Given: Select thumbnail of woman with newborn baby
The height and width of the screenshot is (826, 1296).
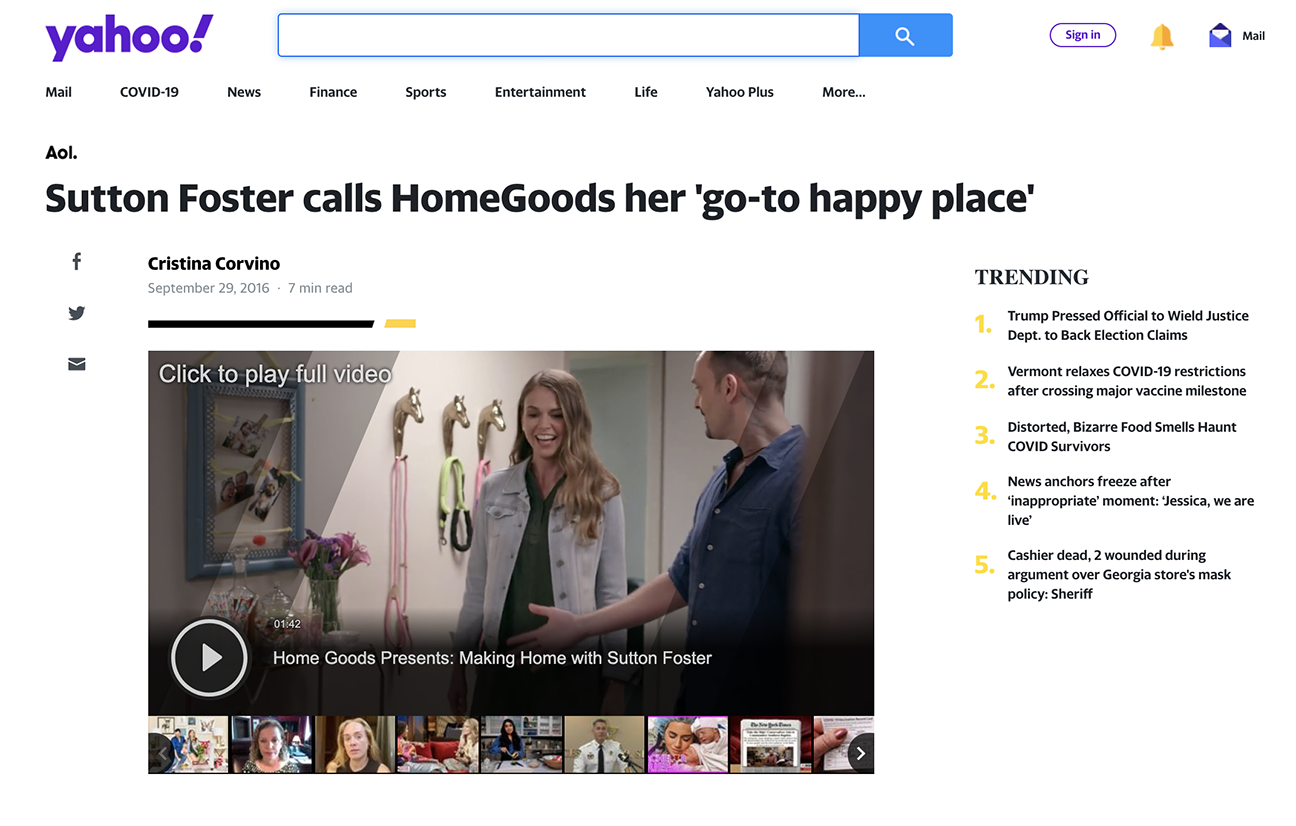Looking at the screenshot, I should (x=687, y=745).
